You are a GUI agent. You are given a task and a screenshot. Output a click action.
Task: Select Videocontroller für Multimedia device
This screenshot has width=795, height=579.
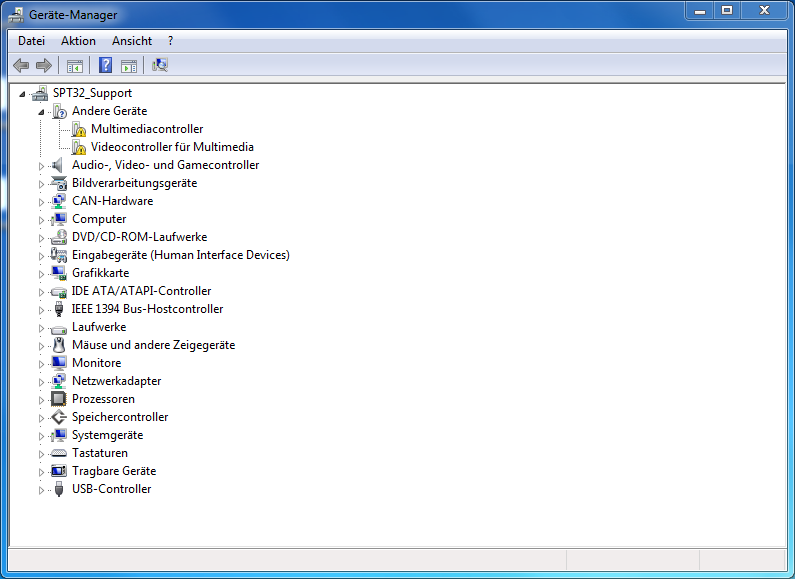172,147
